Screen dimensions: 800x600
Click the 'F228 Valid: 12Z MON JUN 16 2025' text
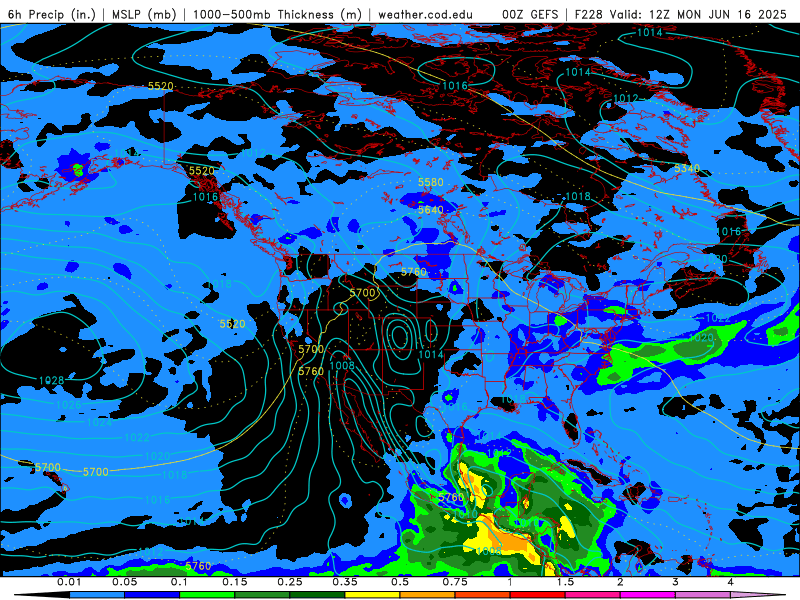click(x=681, y=14)
